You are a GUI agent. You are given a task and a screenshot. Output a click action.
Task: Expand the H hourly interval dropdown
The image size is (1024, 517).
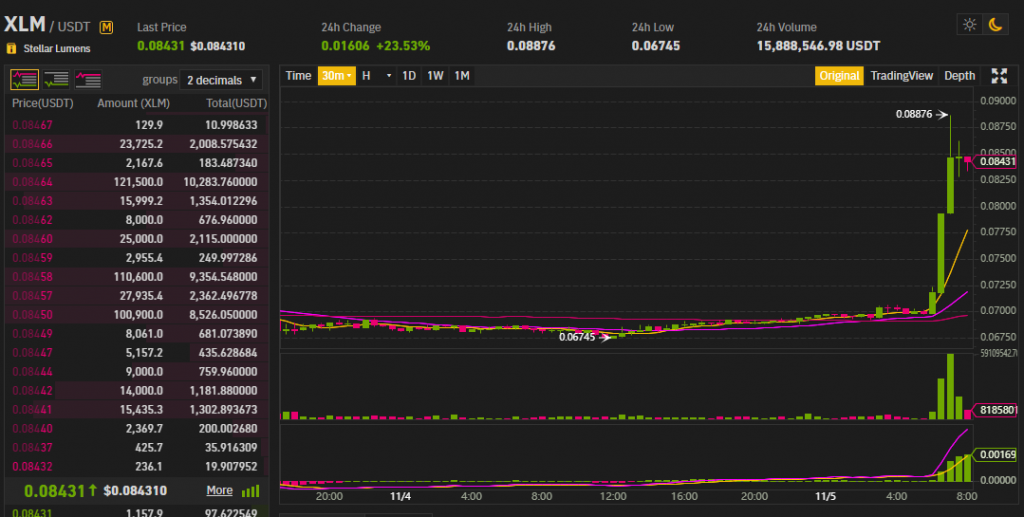point(376,76)
